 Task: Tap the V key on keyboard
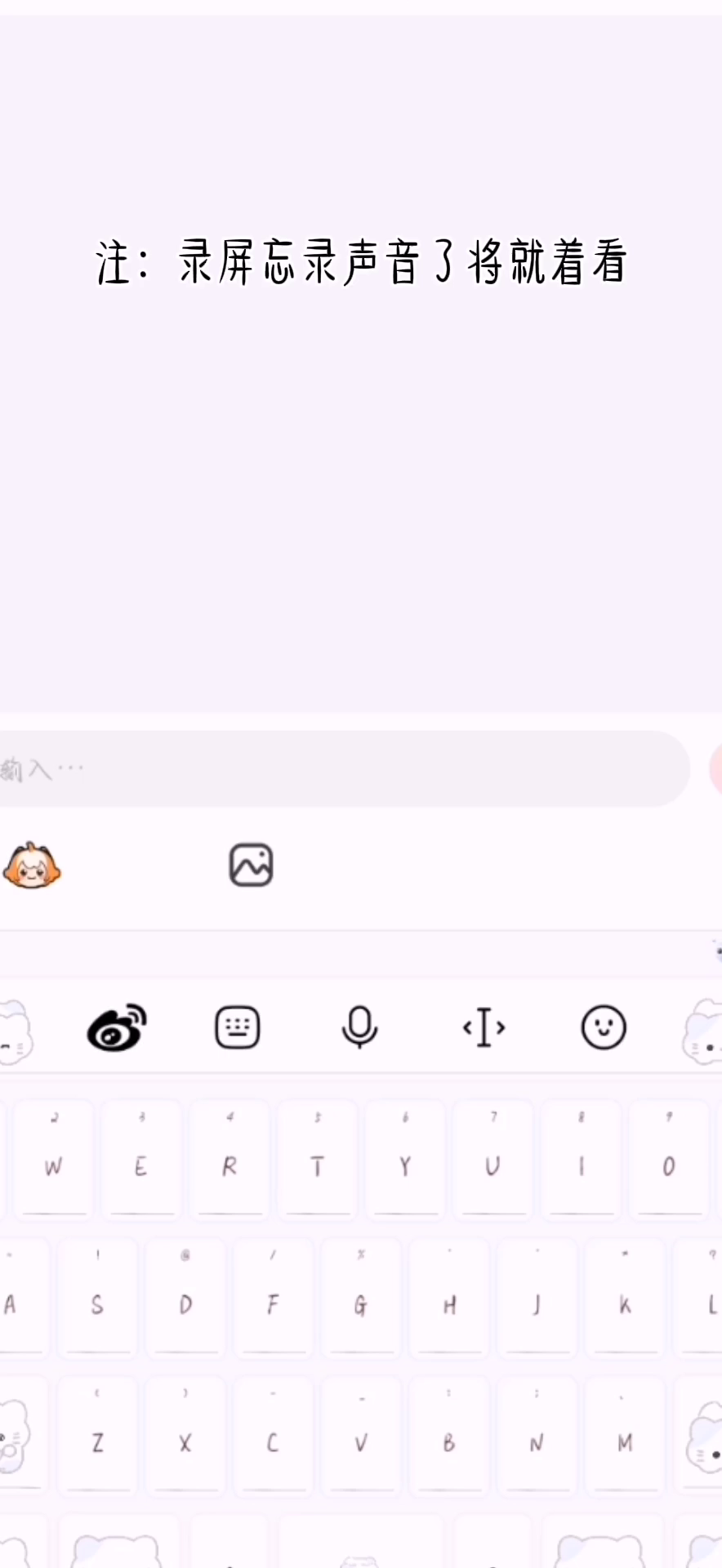pyautogui.click(x=360, y=1433)
